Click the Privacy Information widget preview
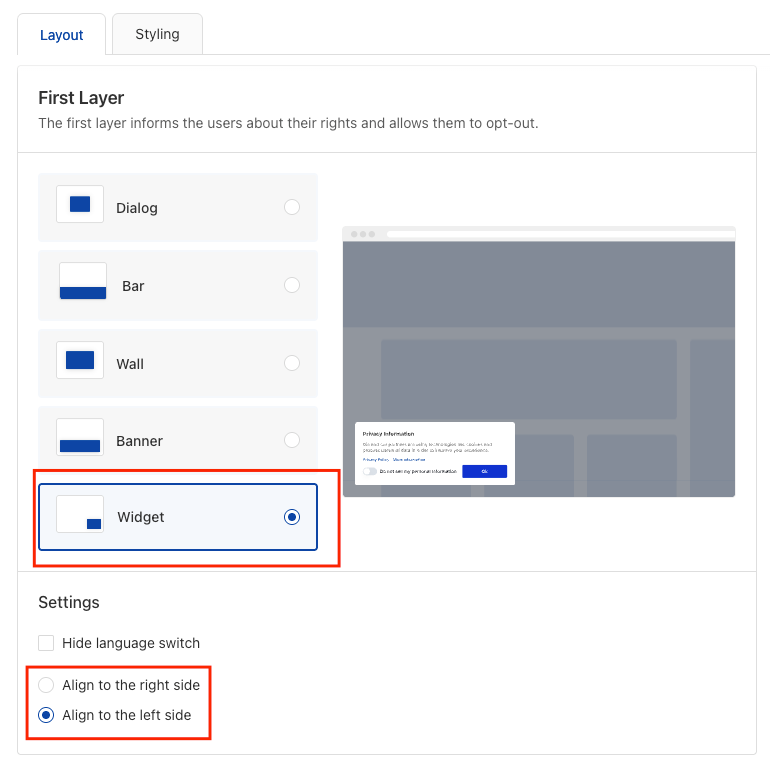This screenshot has width=770, height=769. tap(435, 453)
